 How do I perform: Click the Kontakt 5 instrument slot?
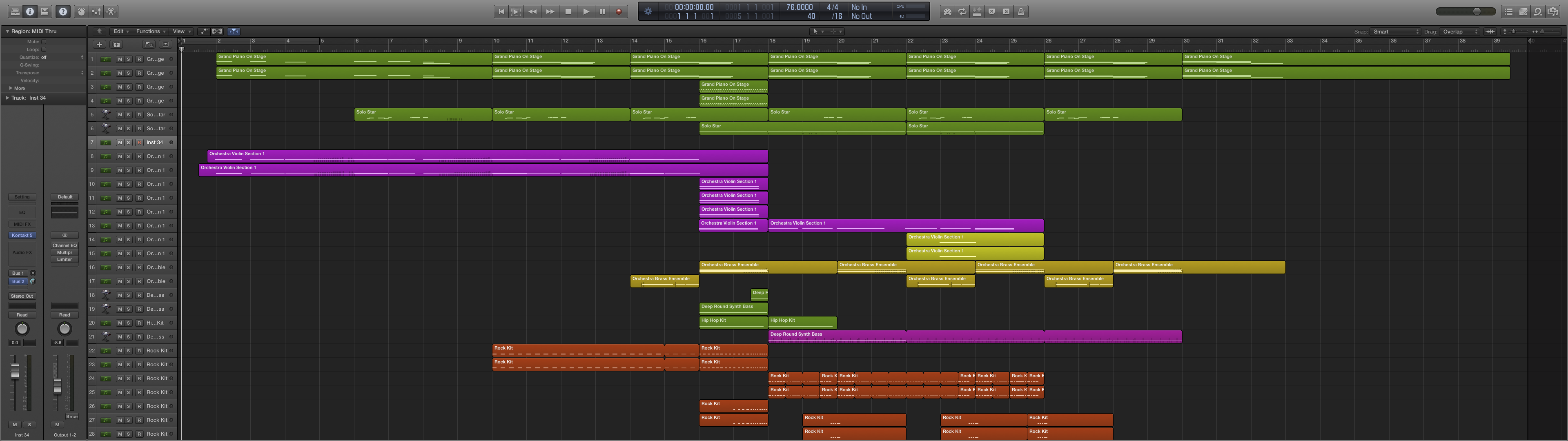tap(22, 235)
